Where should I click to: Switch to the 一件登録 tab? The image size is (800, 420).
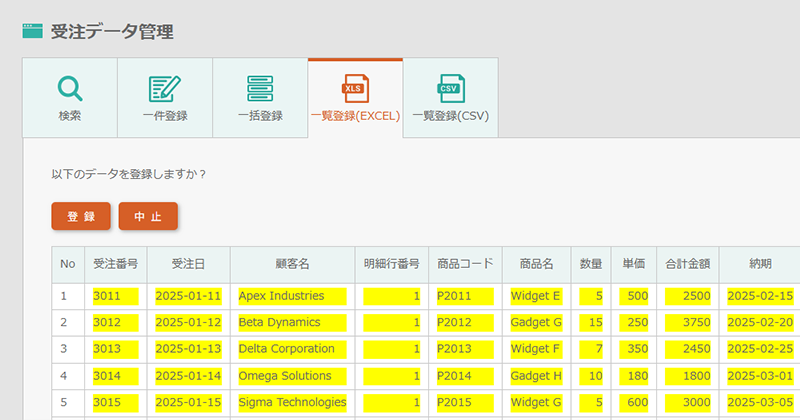pos(165,97)
